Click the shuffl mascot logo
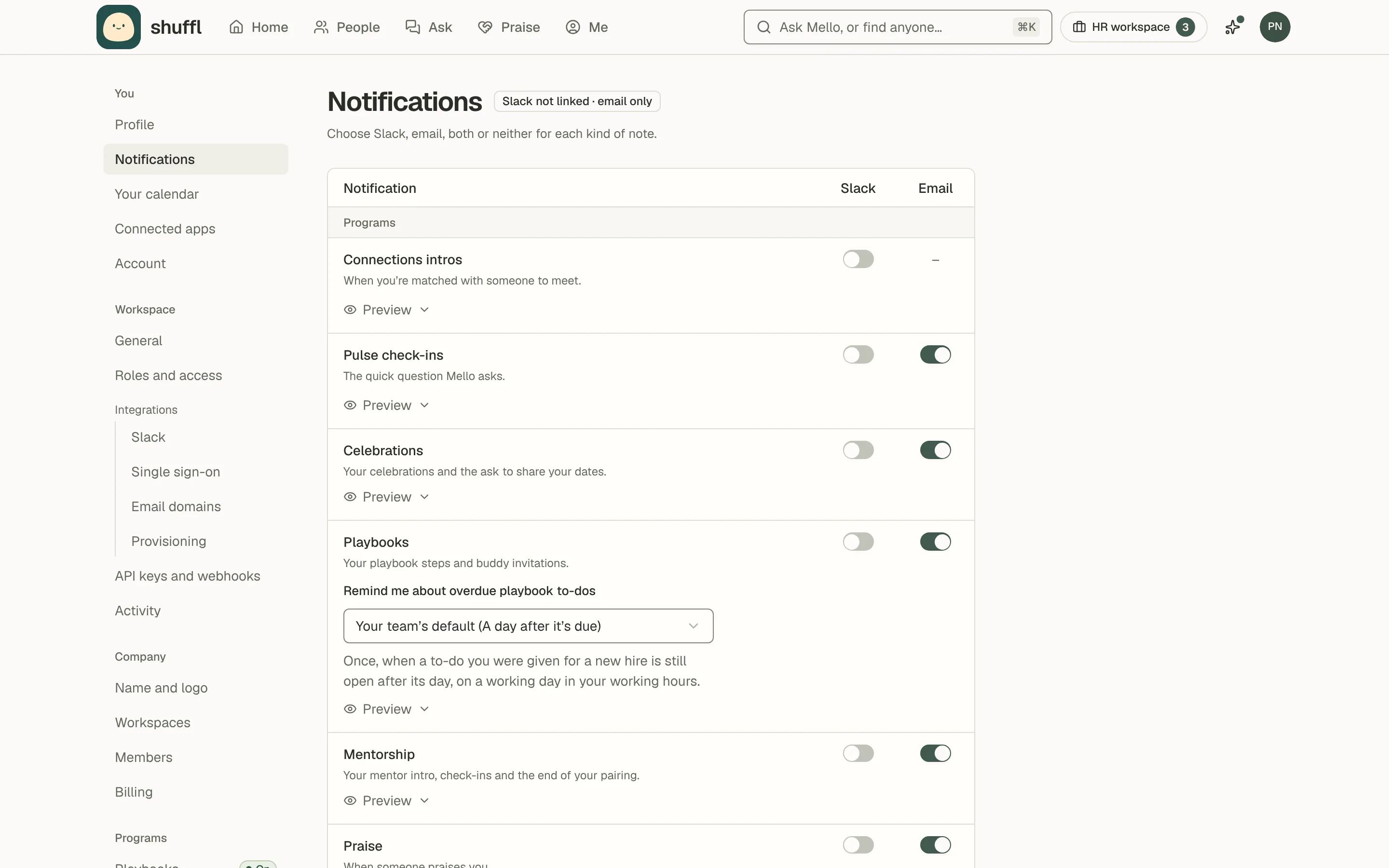This screenshot has height=868, width=1389. click(x=118, y=27)
